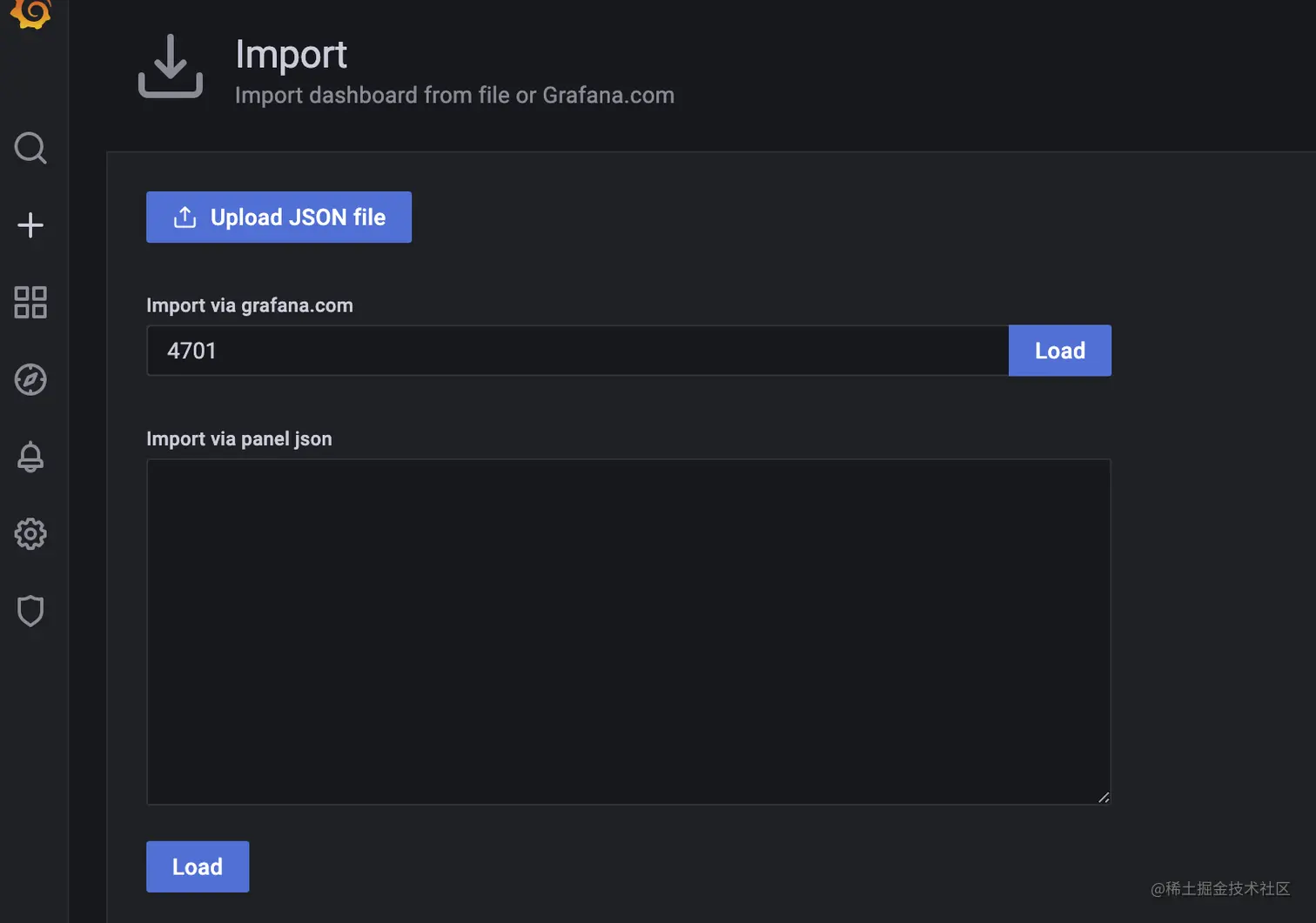Open the Configuration gear icon
This screenshot has height=923, width=1316.
[30, 534]
